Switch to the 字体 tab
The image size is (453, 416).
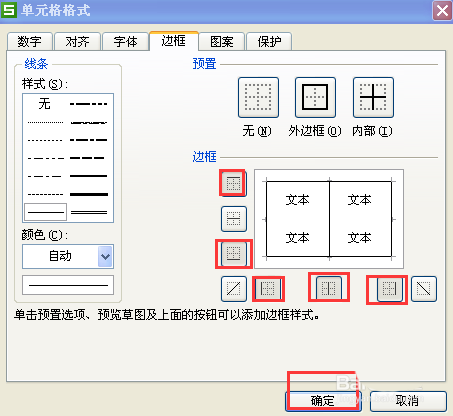[x=125, y=42]
